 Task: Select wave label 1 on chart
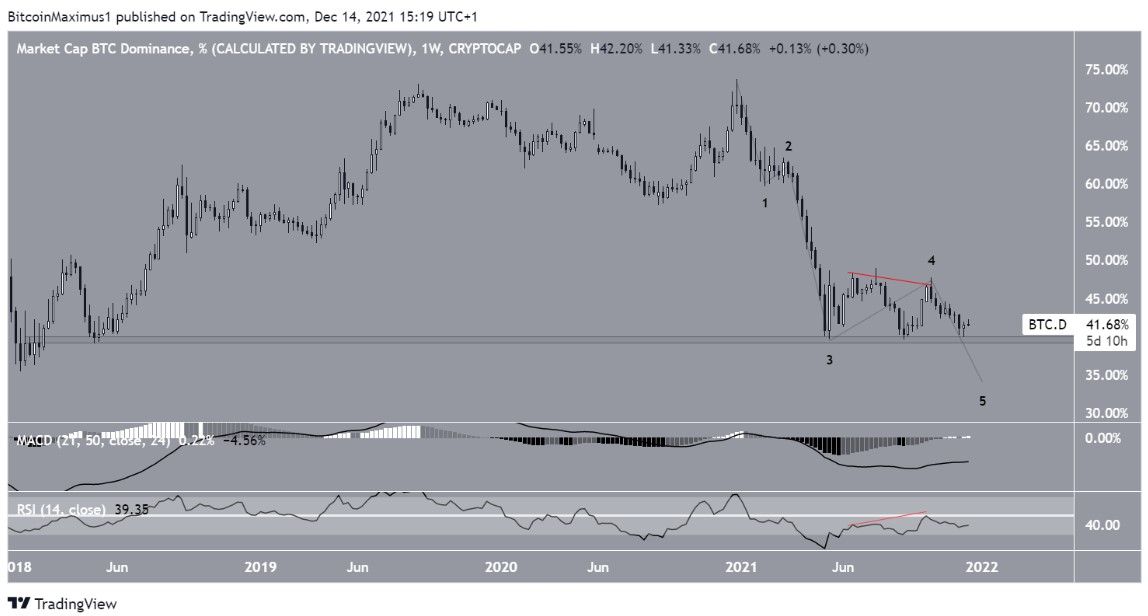click(765, 202)
